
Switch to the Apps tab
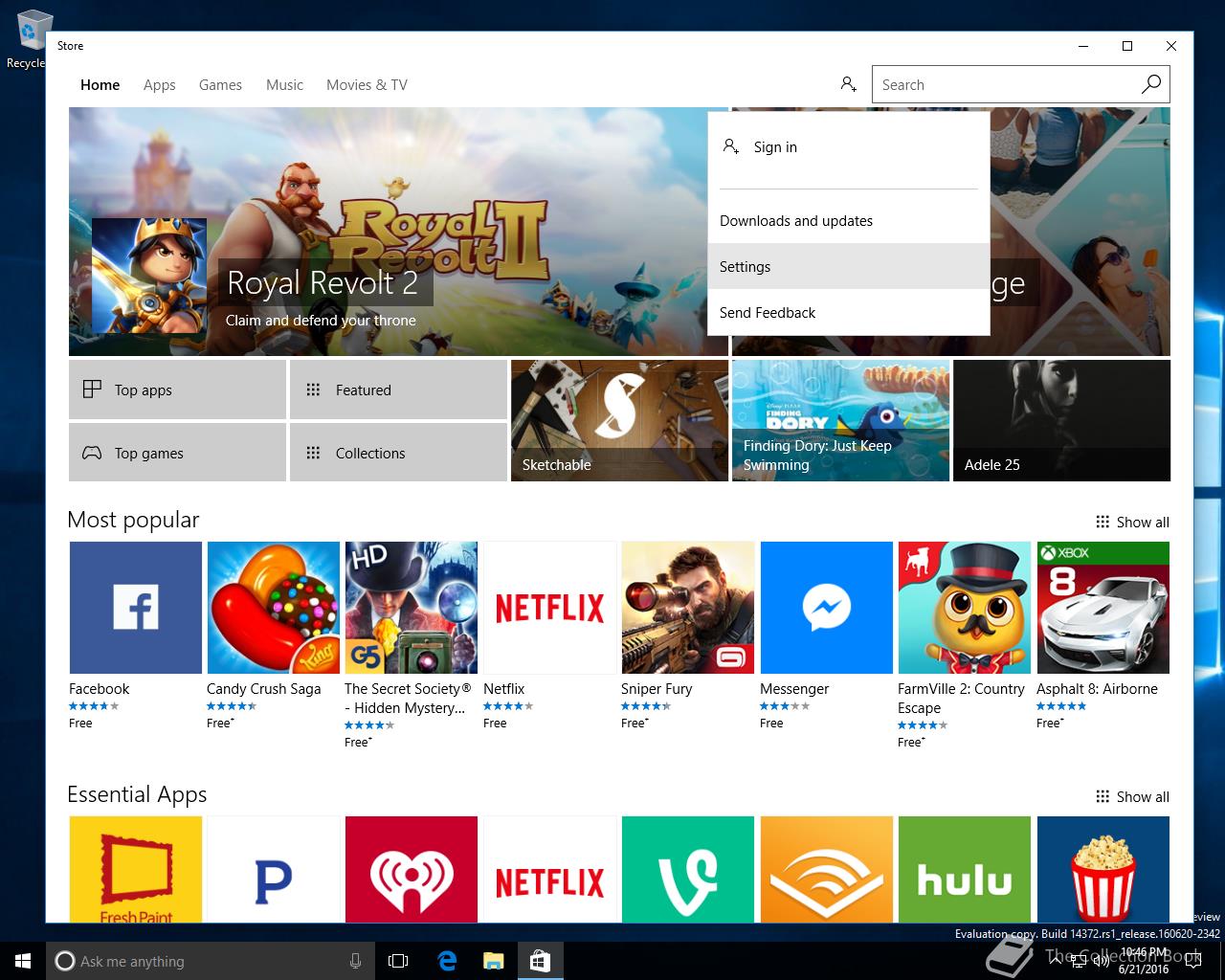tap(160, 85)
